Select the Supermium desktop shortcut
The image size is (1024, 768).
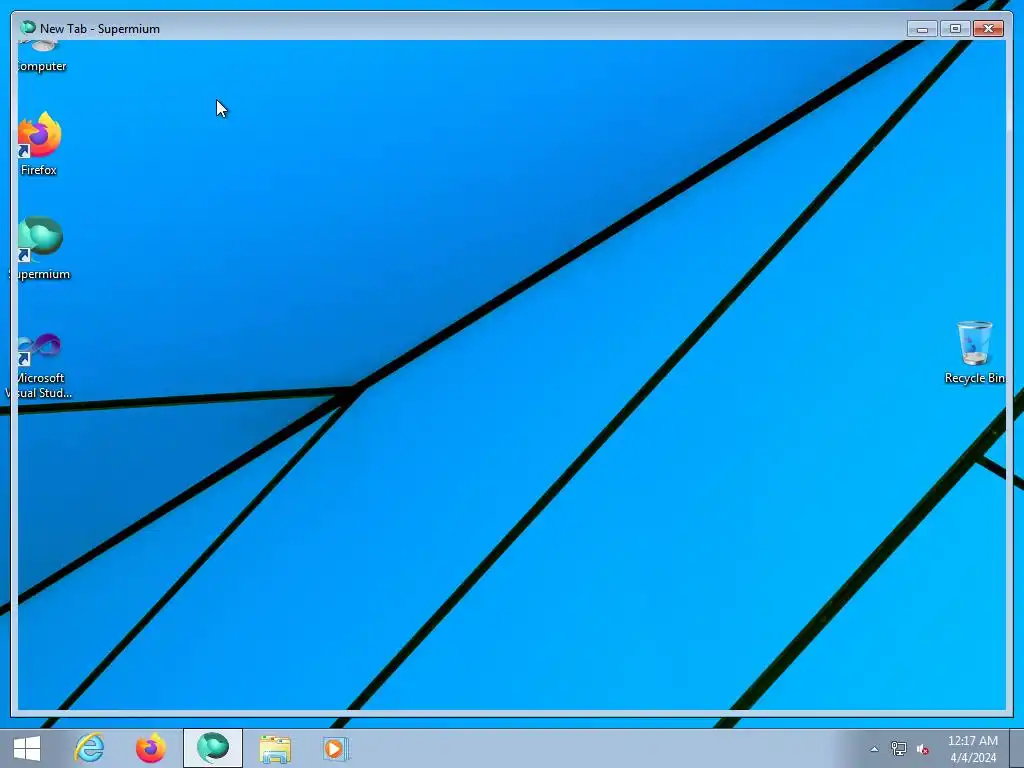tap(39, 248)
